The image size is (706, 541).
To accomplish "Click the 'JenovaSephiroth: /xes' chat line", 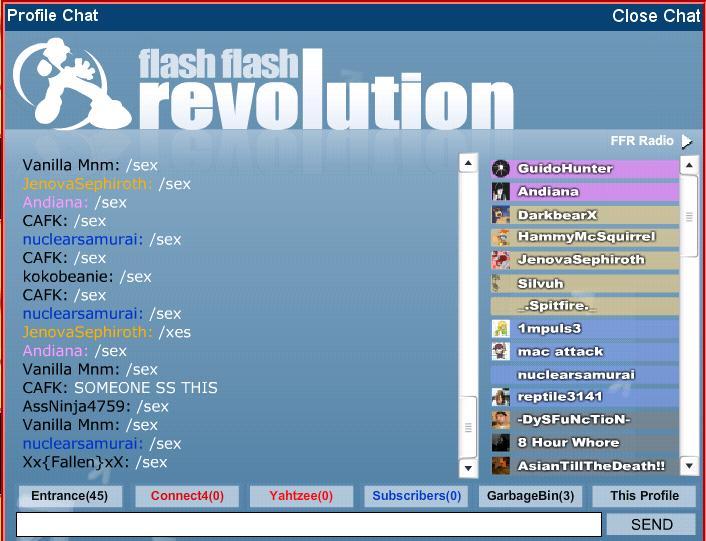I will click(107, 333).
